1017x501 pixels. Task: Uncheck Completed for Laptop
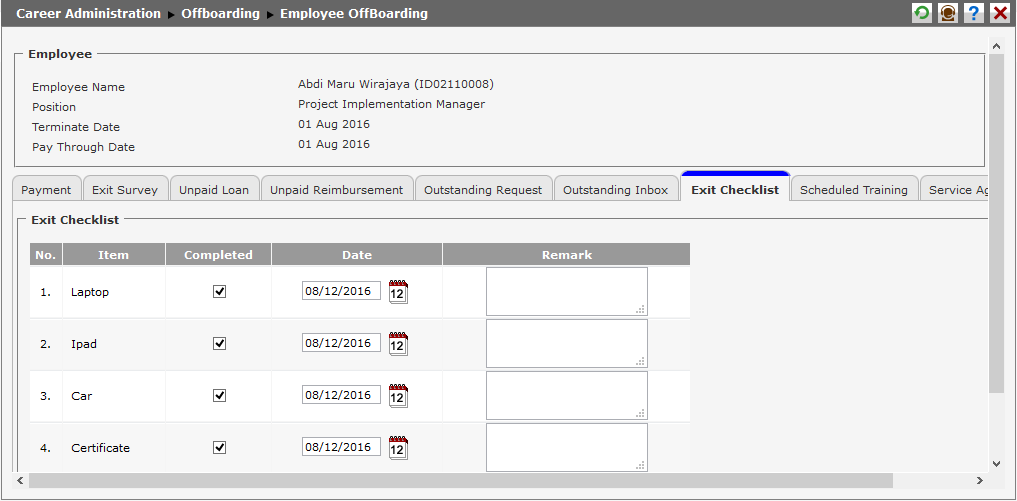[x=219, y=291]
